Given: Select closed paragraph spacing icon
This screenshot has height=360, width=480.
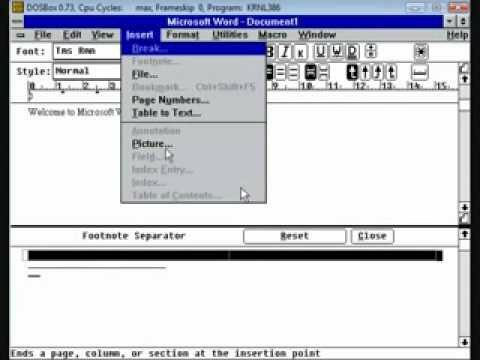Looking at the screenshot, I should [311, 72].
